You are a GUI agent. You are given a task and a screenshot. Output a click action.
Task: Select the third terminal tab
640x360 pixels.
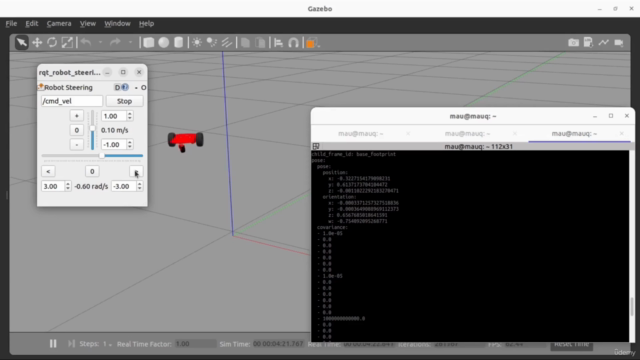point(574,133)
